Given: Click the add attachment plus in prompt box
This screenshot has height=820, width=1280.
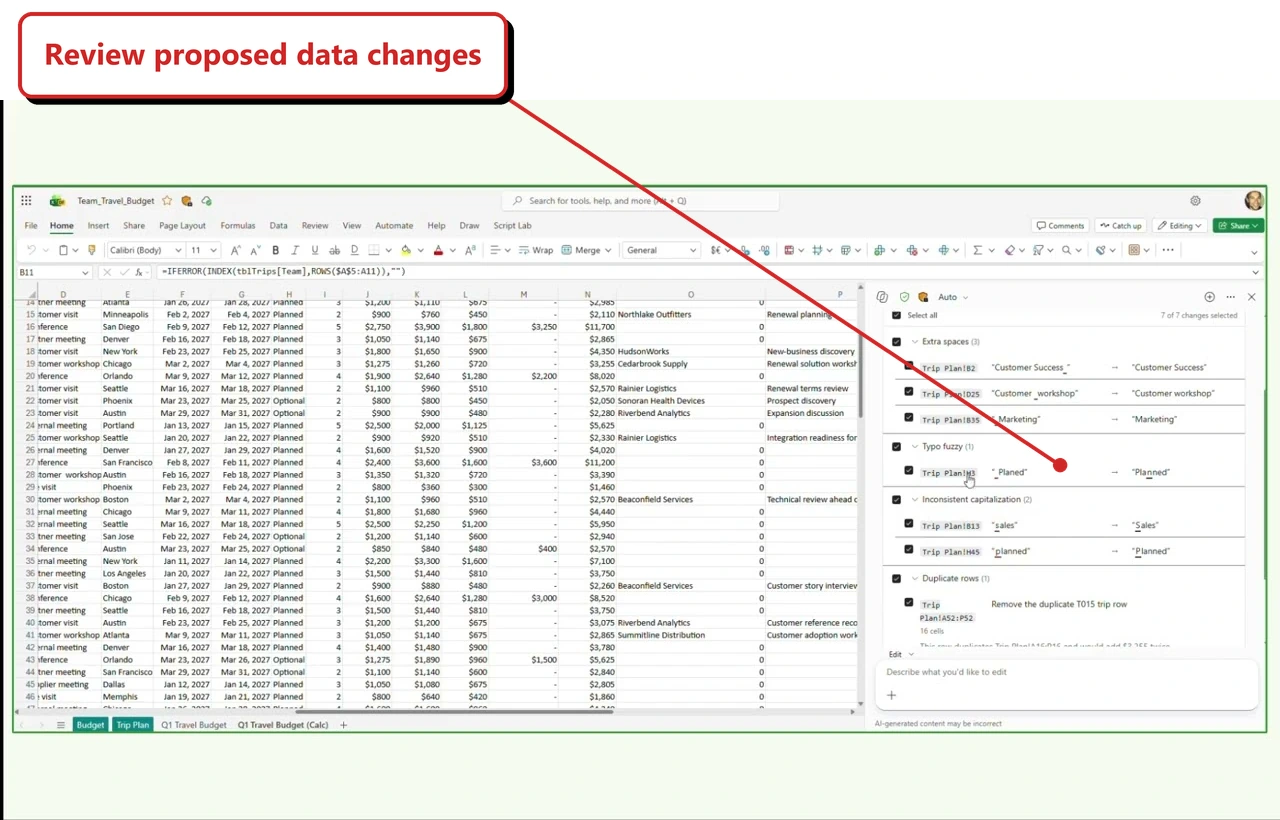Looking at the screenshot, I should click(x=891, y=695).
